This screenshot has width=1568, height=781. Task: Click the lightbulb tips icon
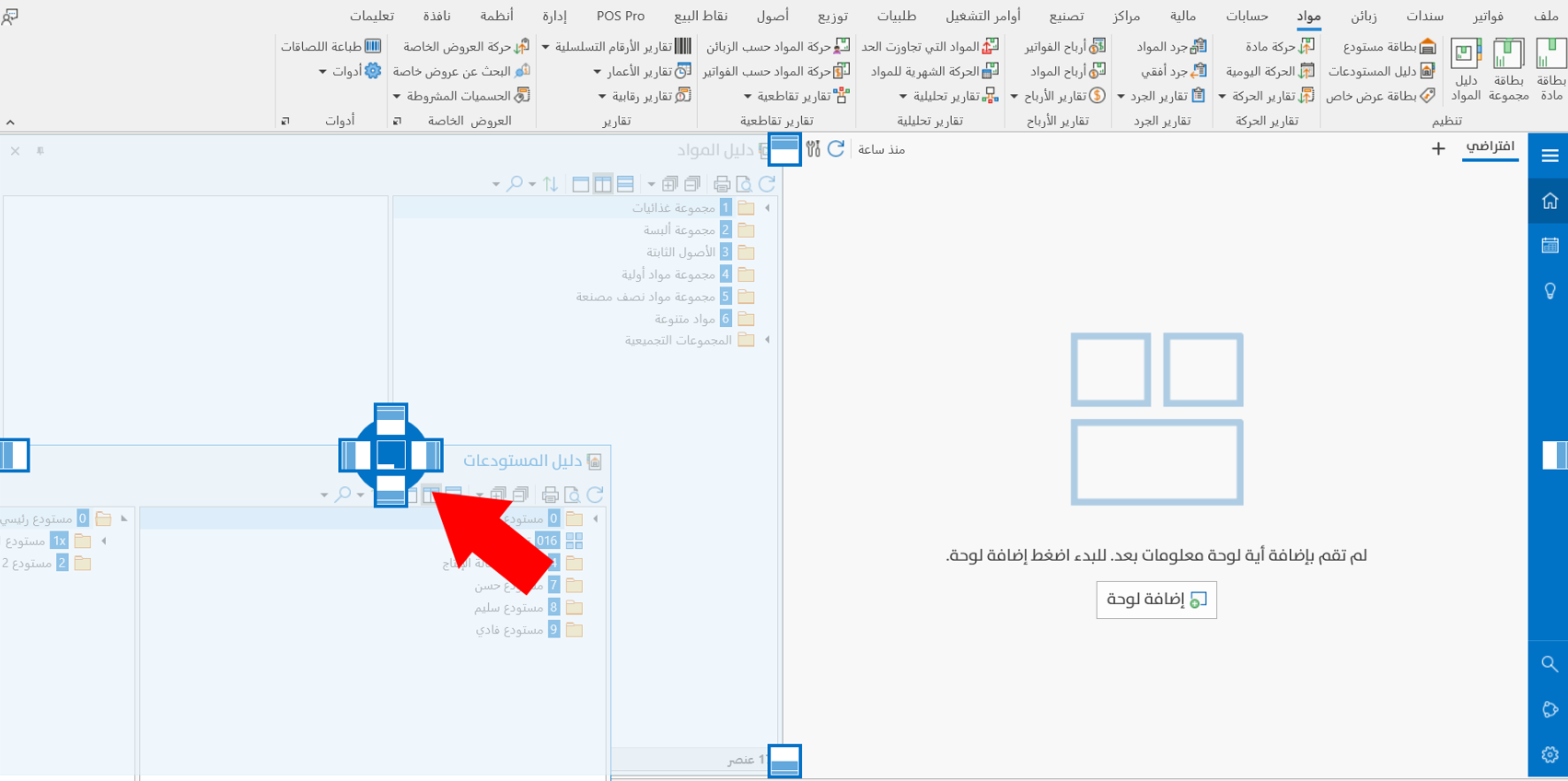tap(1550, 291)
